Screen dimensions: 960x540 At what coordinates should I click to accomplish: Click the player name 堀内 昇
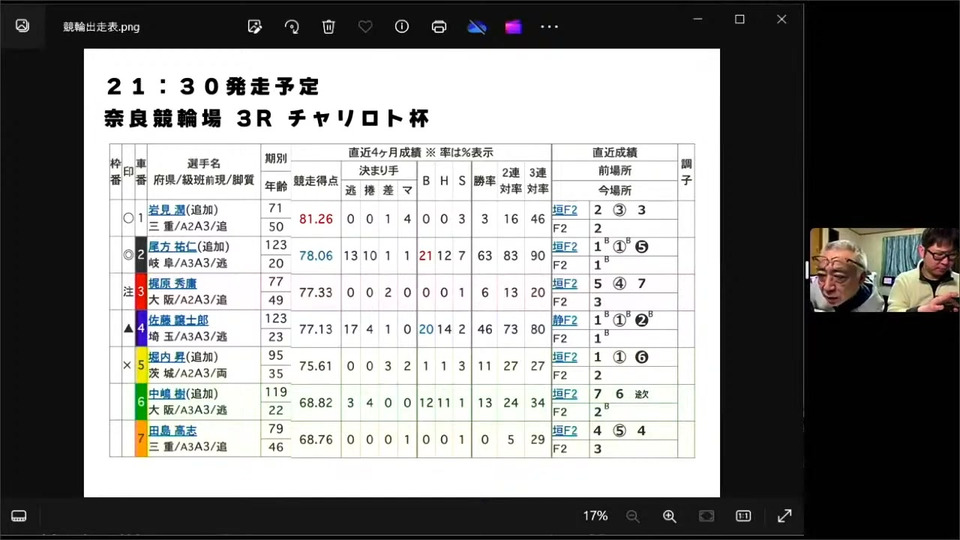point(167,357)
